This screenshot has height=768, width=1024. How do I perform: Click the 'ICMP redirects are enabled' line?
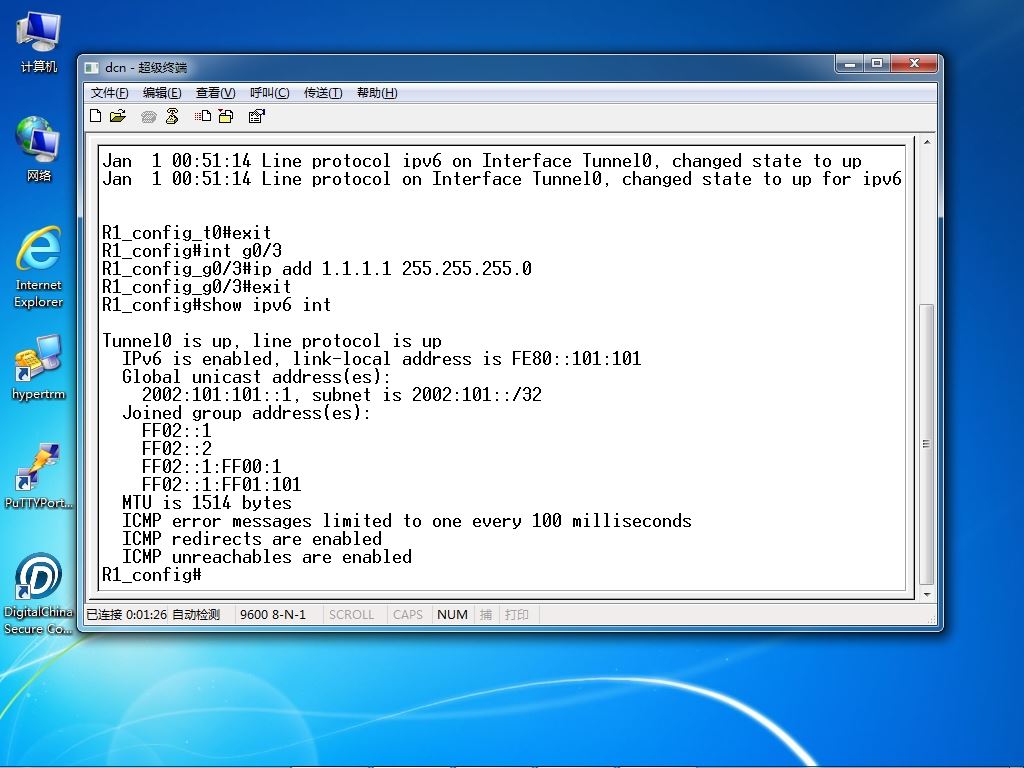coord(251,539)
